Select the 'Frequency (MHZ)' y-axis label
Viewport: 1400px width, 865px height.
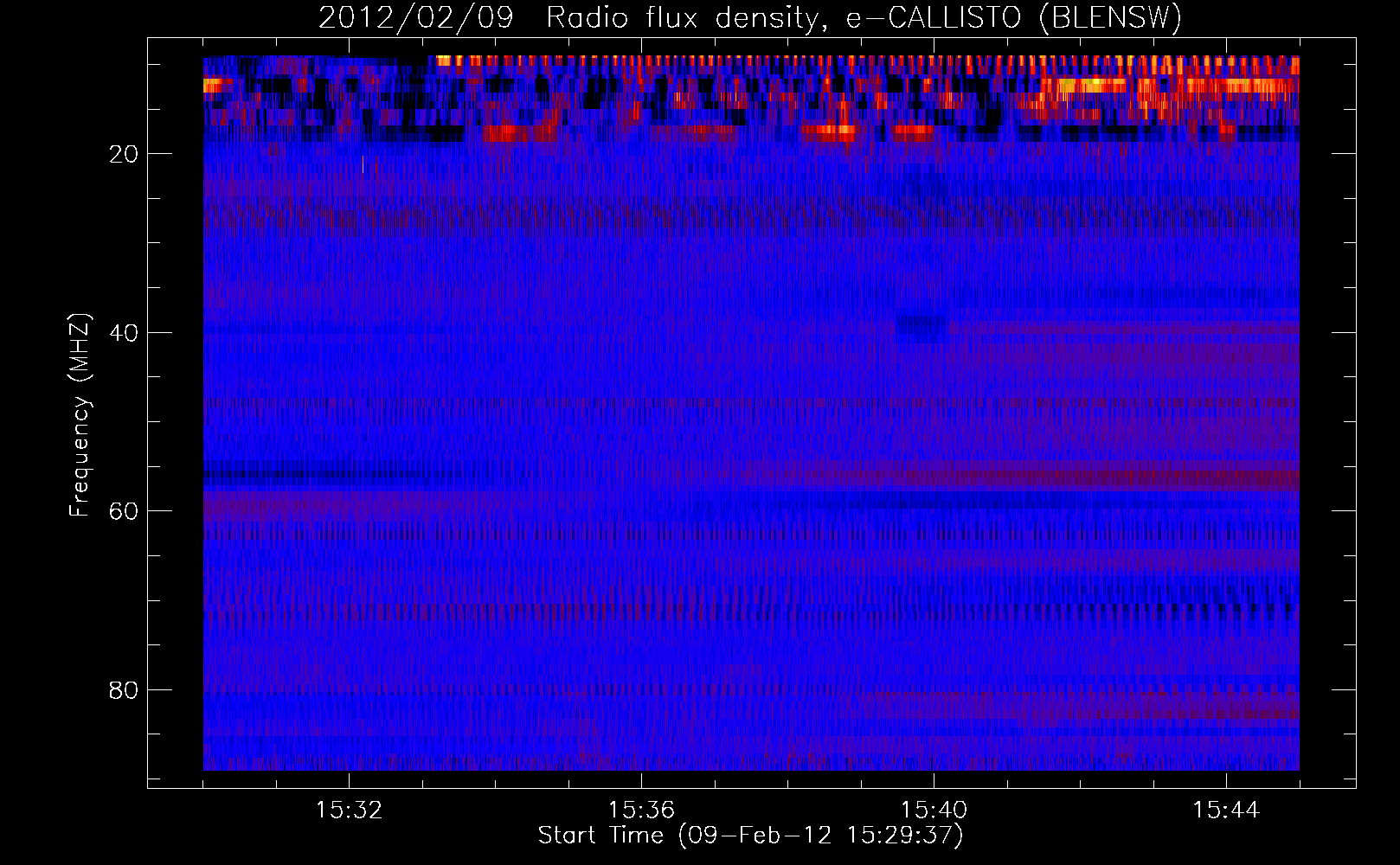80,415
